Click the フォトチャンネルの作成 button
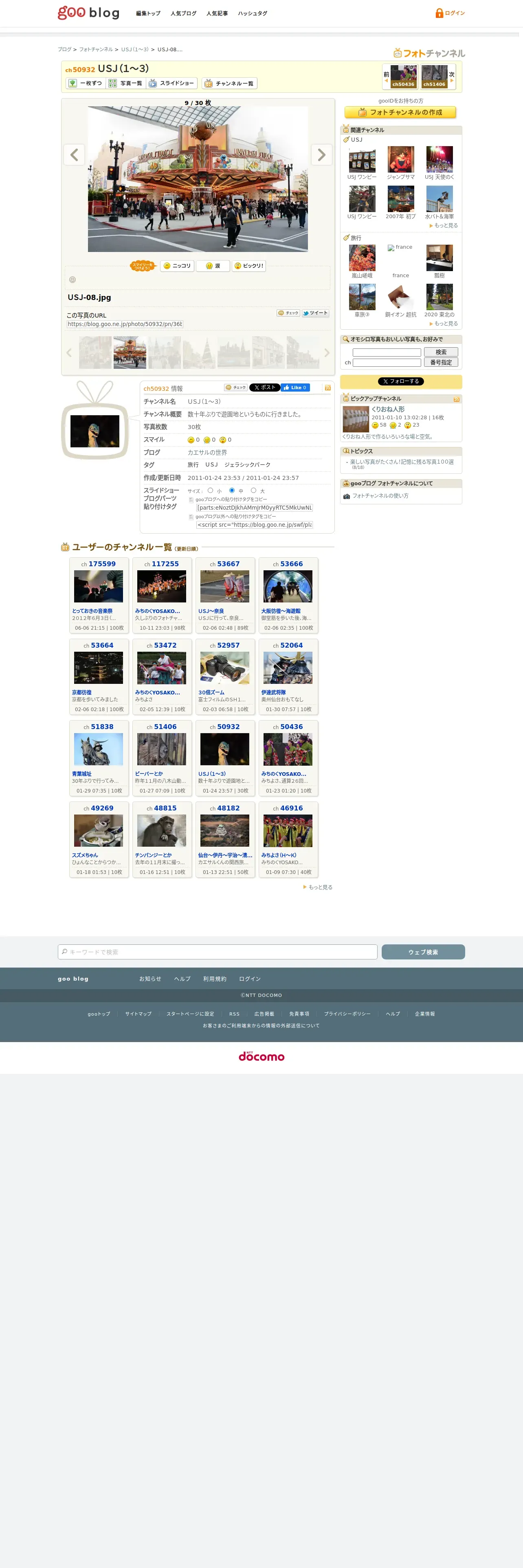The image size is (523, 1568). 400,113
